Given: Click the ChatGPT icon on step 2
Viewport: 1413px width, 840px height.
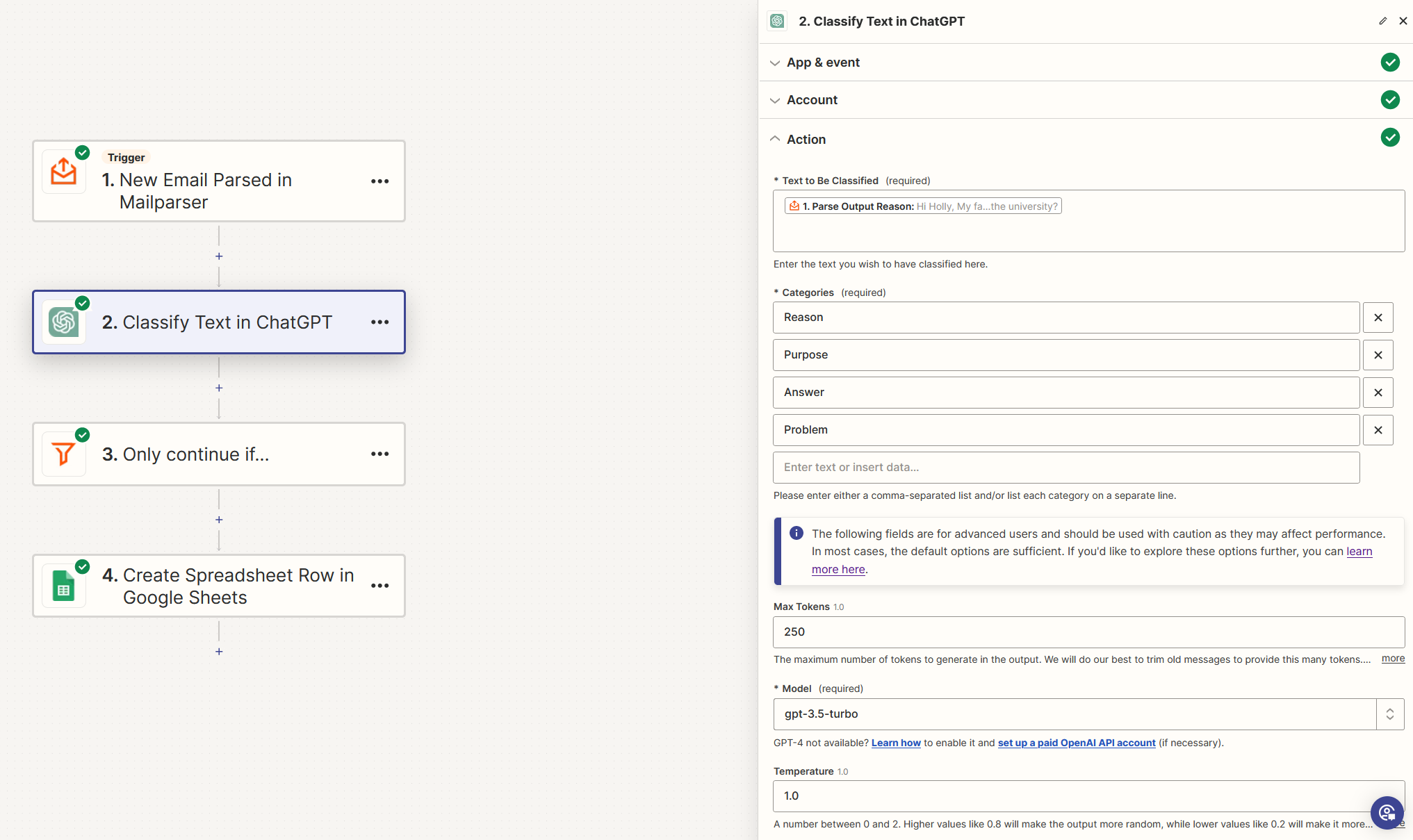Looking at the screenshot, I should click(x=64, y=322).
